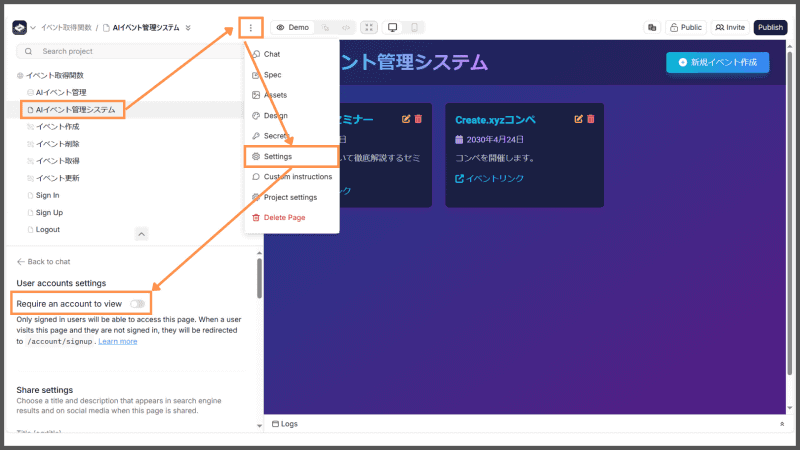Screen dimensions: 800x450
Task: Delete the セミナー event card
Action: click(418, 119)
